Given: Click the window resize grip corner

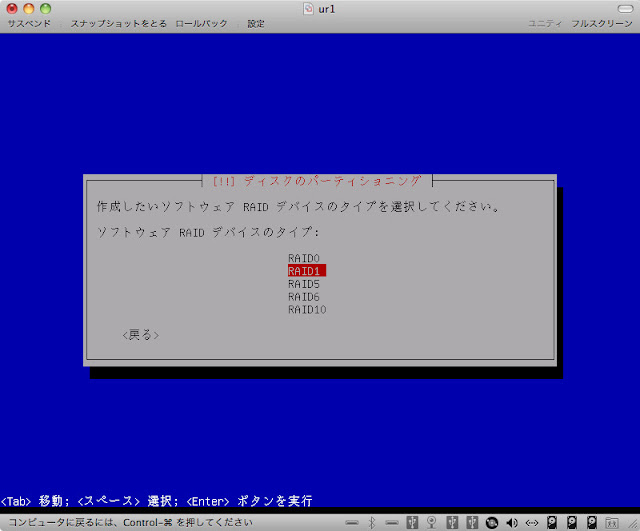Looking at the screenshot, I should pyautogui.click(x=634, y=525).
